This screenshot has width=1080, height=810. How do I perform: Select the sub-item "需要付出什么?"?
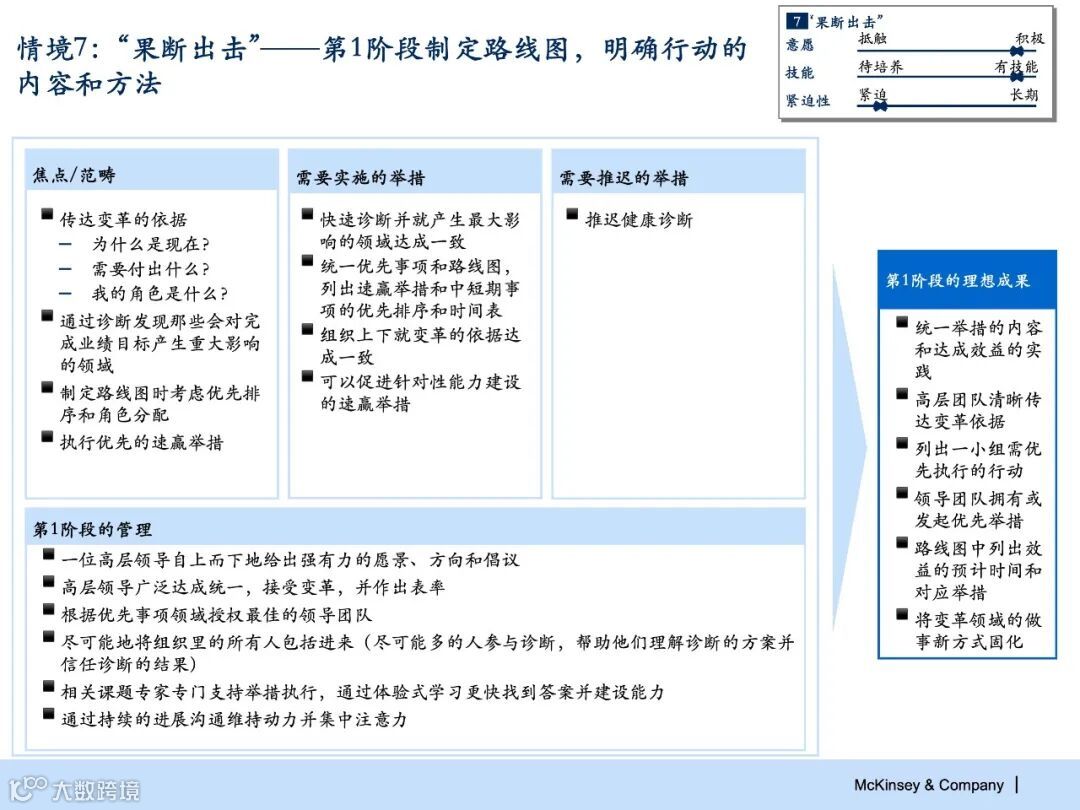(x=151, y=269)
